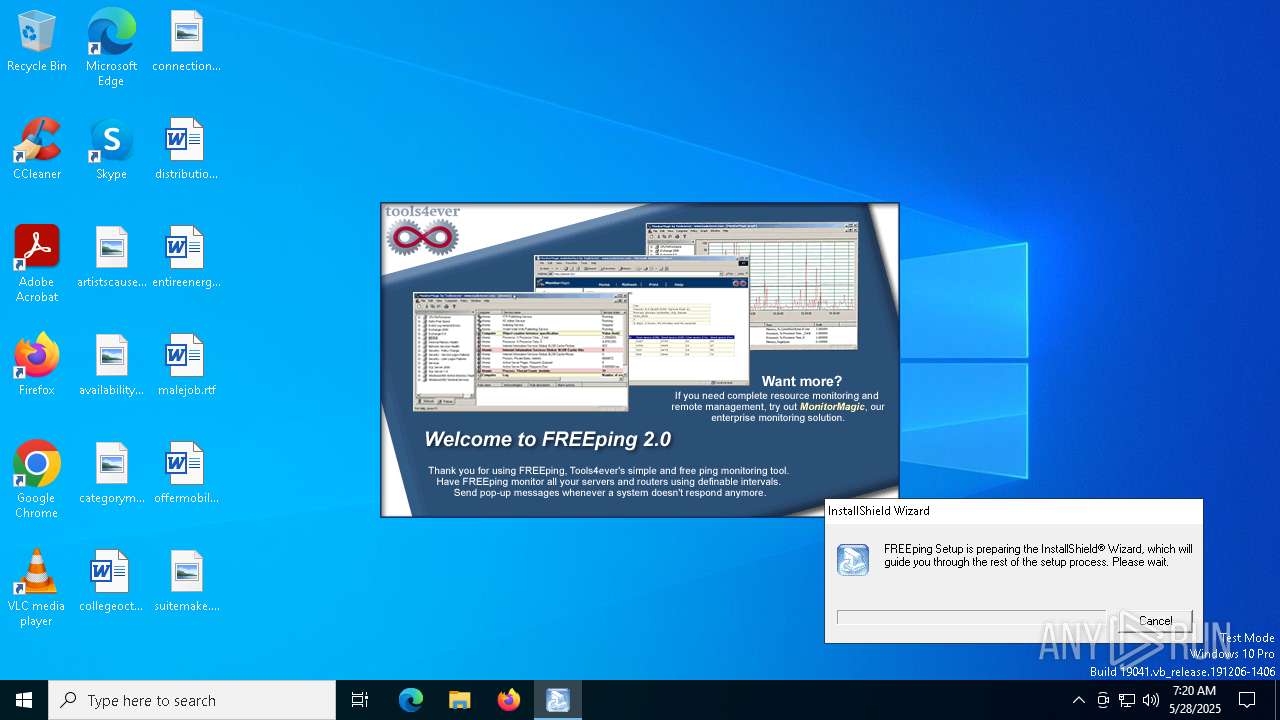Open Microsoft Edge from the taskbar

pos(411,700)
